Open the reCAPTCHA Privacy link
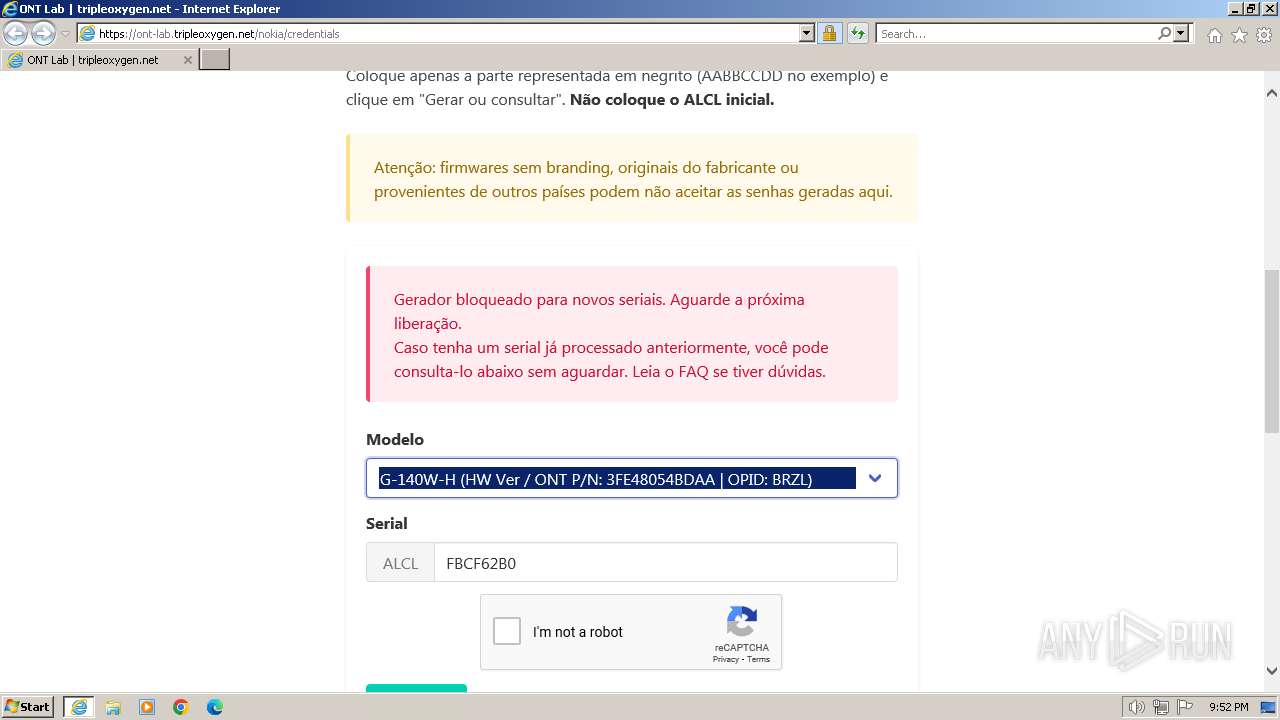The width and height of the screenshot is (1280, 720). (x=725, y=659)
